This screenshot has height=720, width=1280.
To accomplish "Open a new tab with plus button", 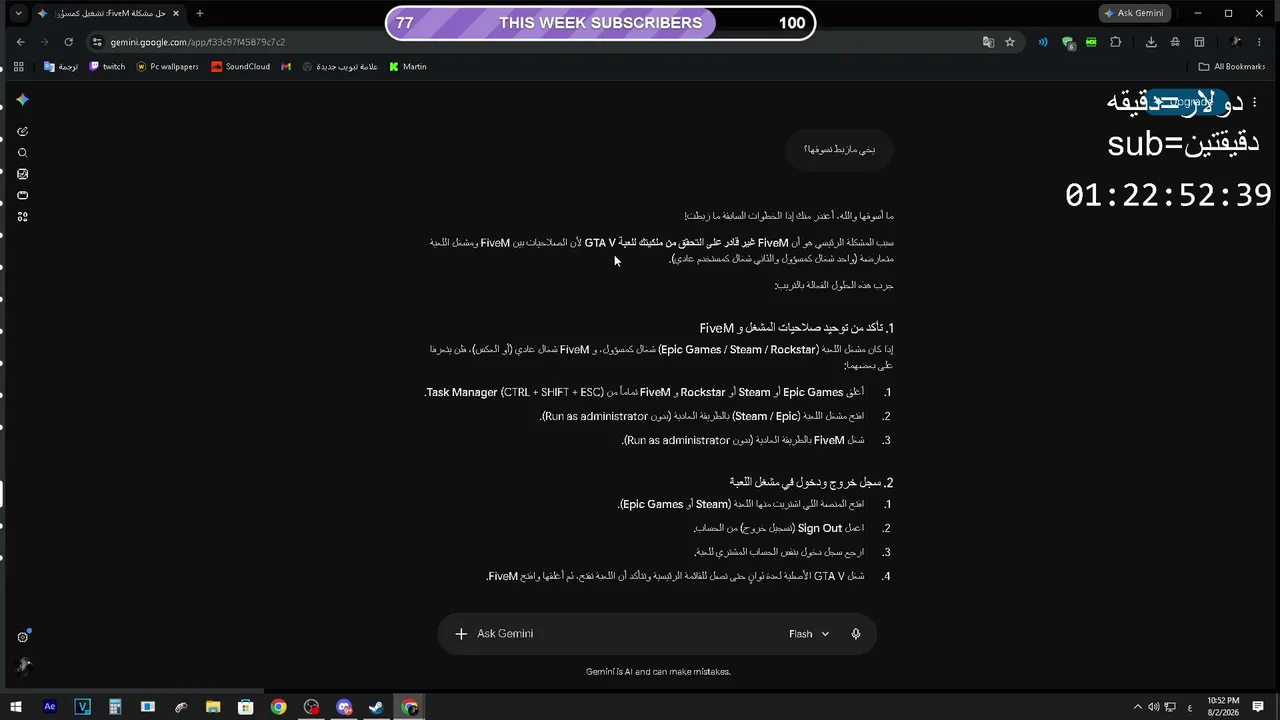I will coord(199,13).
